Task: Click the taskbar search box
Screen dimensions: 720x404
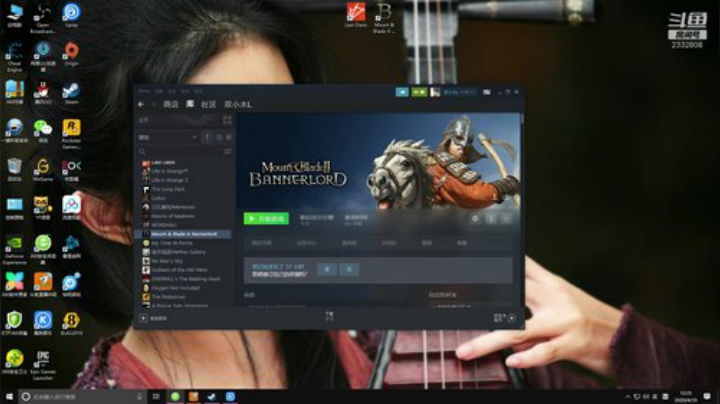Action: coord(83,397)
